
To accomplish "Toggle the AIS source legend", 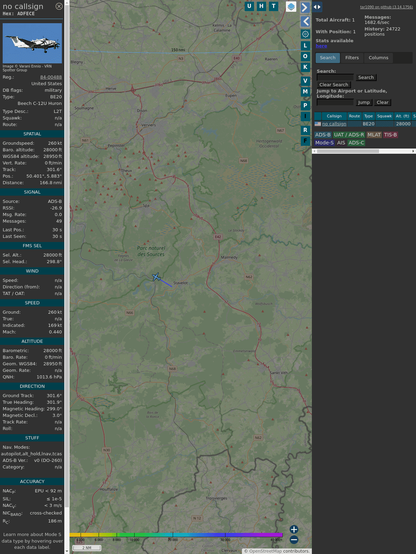I will click(341, 143).
